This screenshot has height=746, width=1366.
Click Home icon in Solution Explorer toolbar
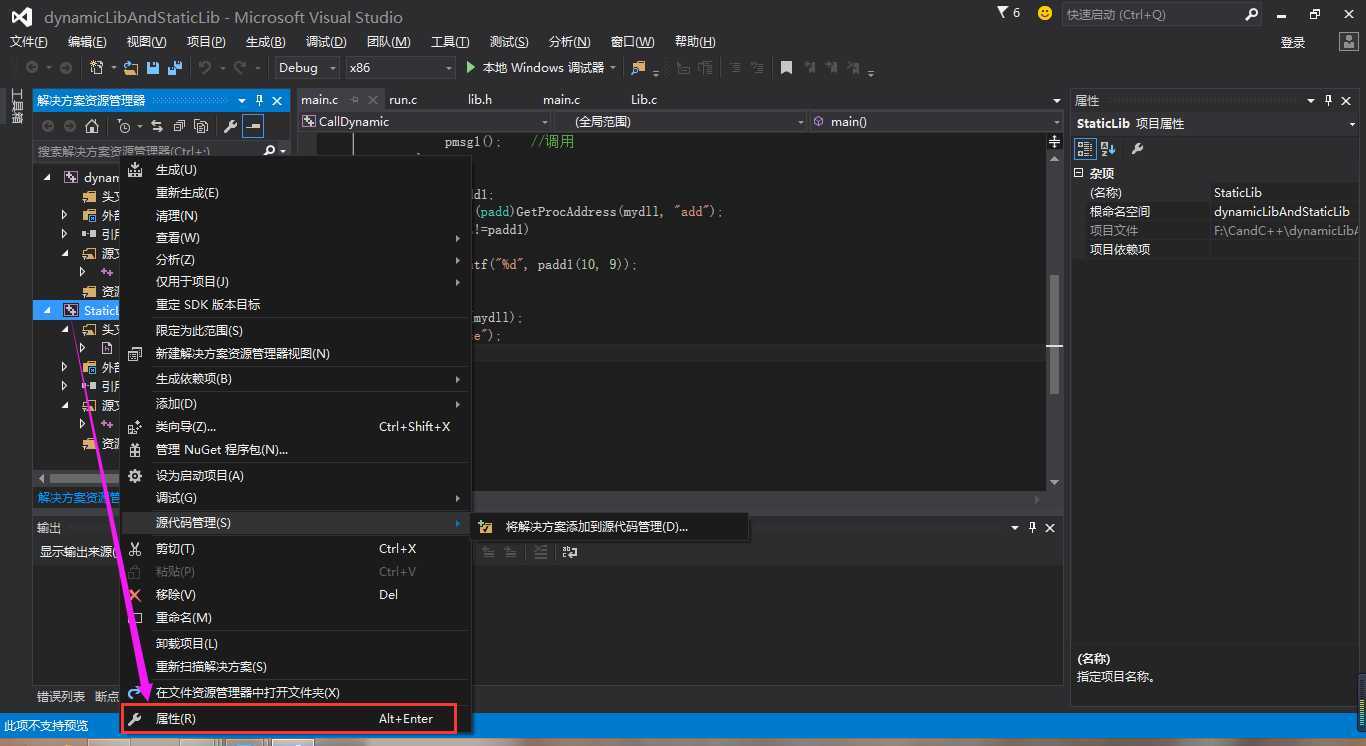click(x=92, y=126)
